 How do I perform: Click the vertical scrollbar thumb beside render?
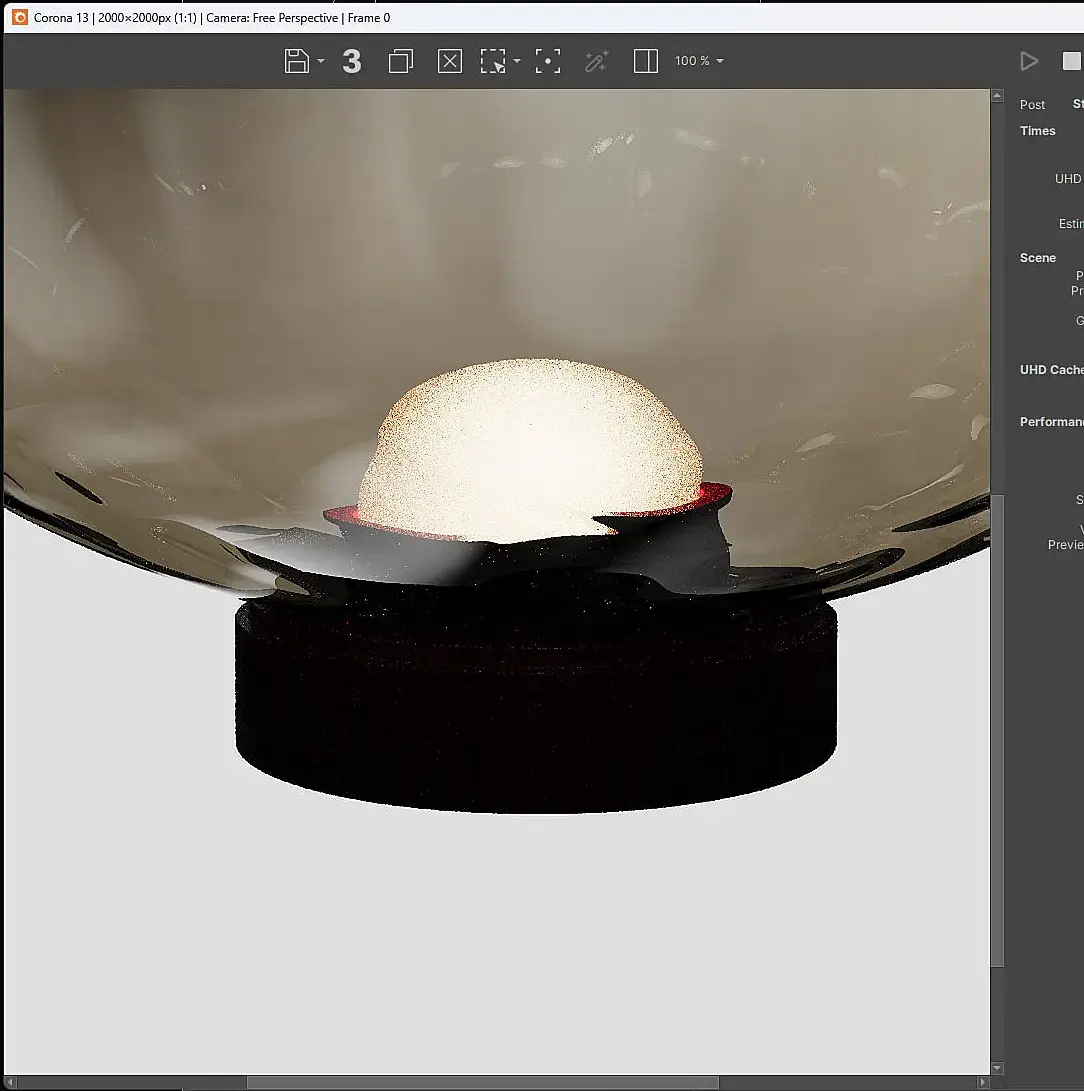[x=997, y=730]
